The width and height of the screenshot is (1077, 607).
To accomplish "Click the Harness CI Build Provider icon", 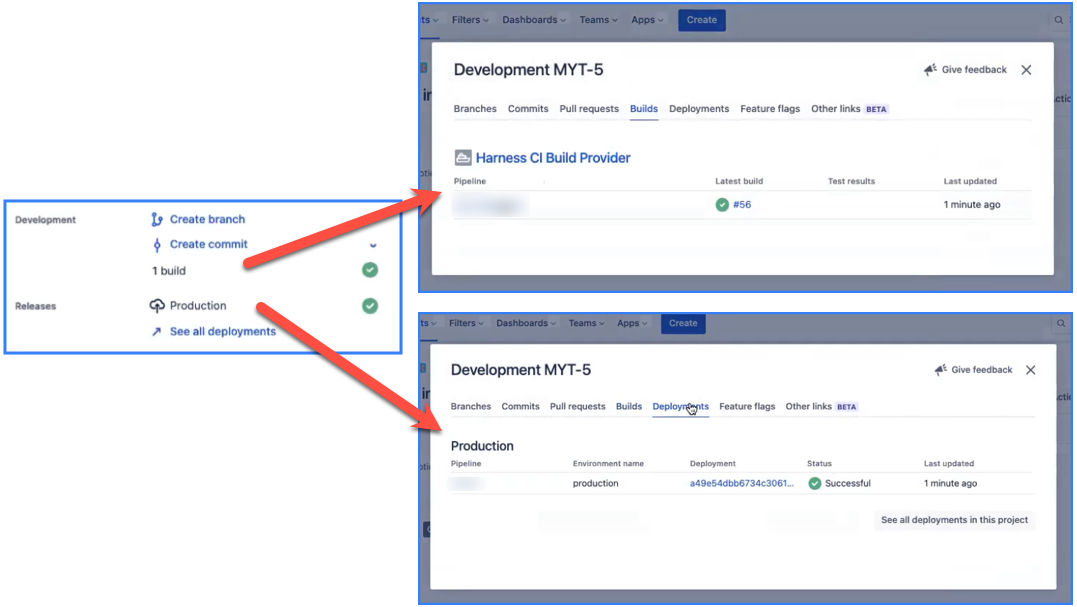I will pyautogui.click(x=463, y=158).
